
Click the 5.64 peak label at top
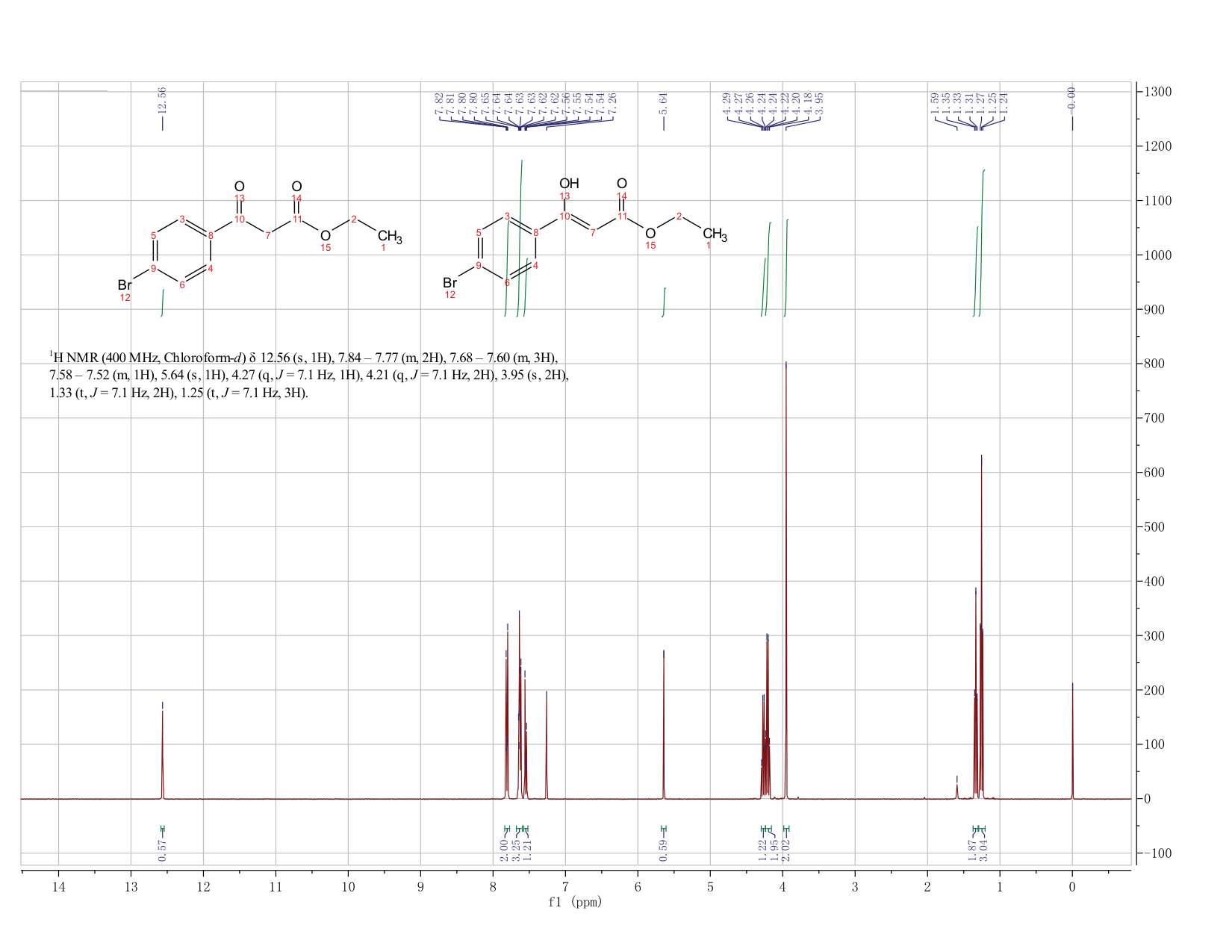pyautogui.click(x=663, y=104)
